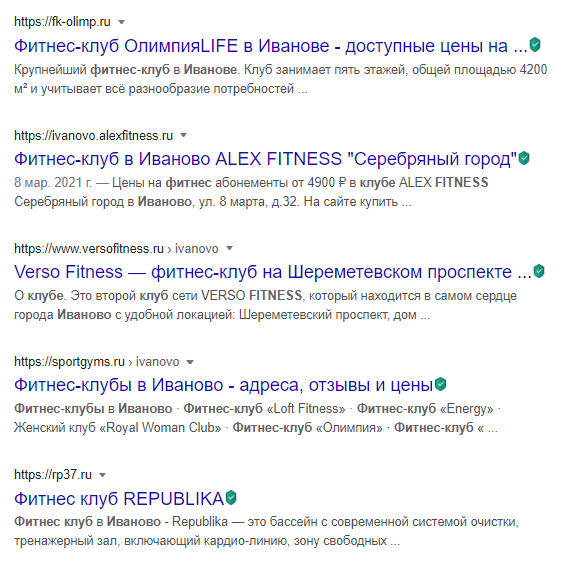Click the https://ivanovo.alexfitness.ru URL text
This screenshot has width=576, height=564.
[x=93, y=136]
